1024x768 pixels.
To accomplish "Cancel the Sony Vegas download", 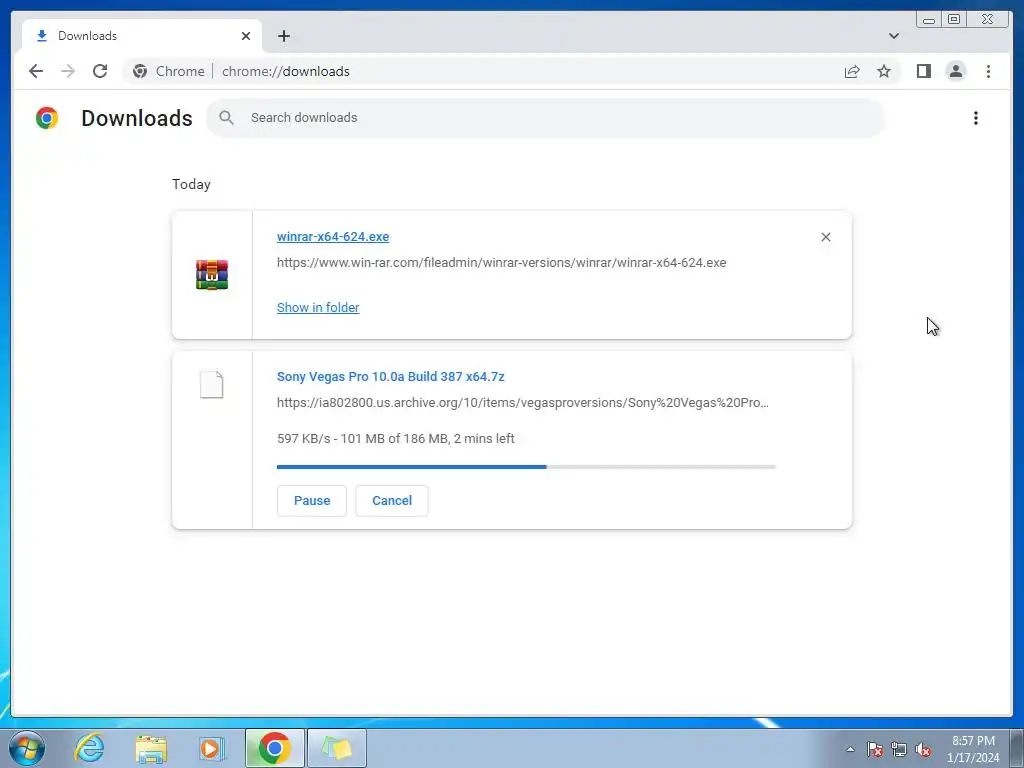I will [392, 501].
